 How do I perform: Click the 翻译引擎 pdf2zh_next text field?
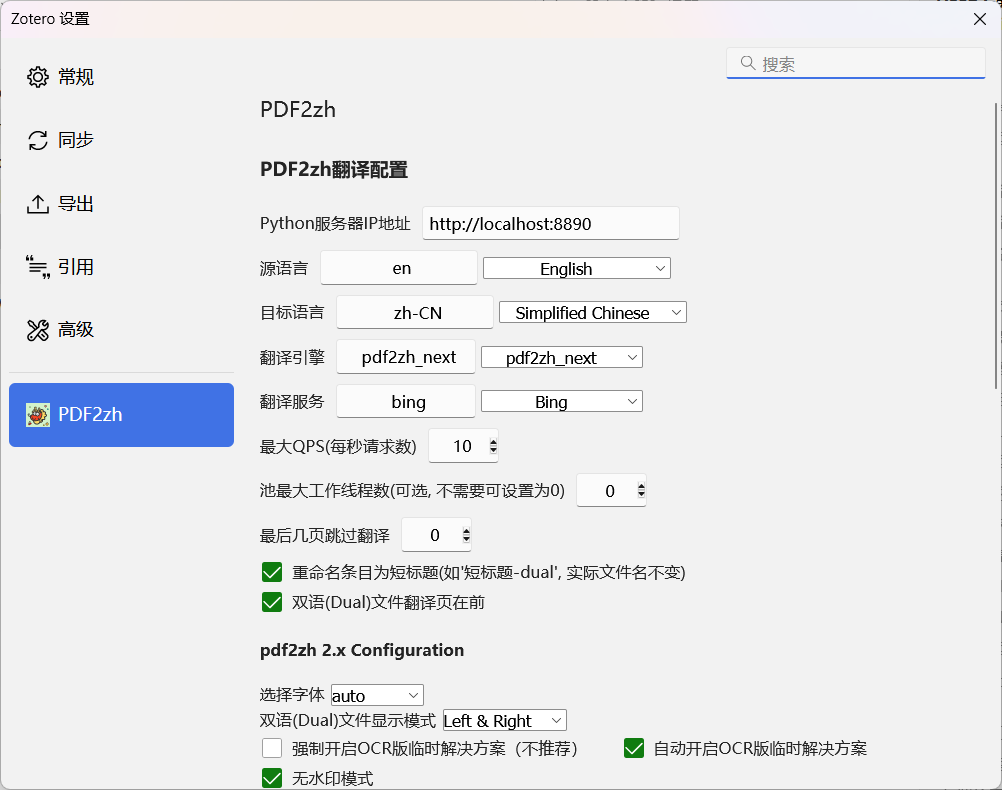pos(406,357)
